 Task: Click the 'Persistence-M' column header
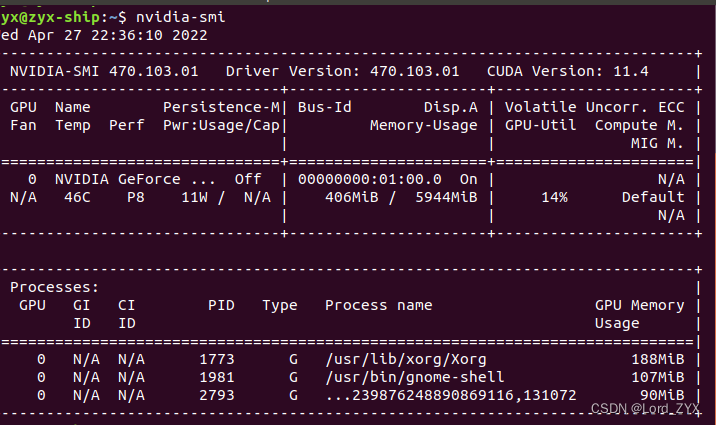pos(221,107)
